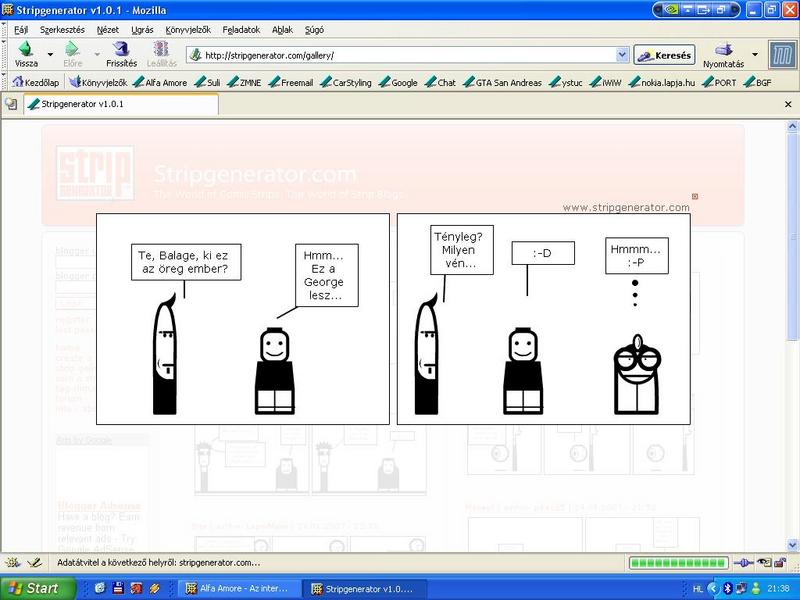Stop loading with the Leállítás button

[161, 55]
